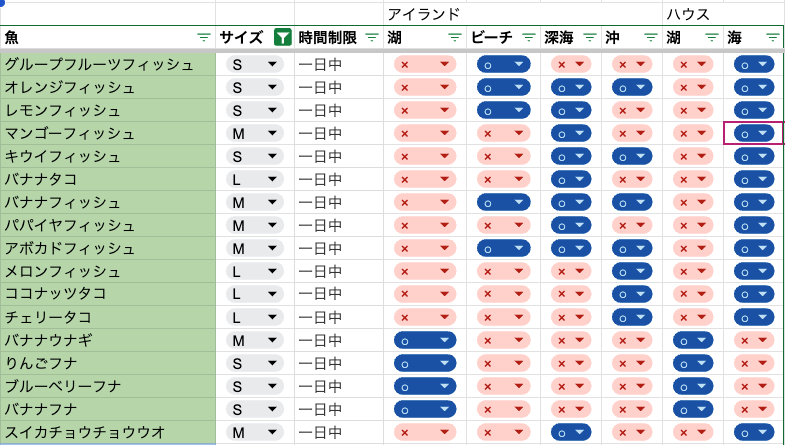Image resolution: width=785 pixels, height=445 pixels.
Task: Open 沖 dropdown for ココナッツタコ row
Action: 632,295
